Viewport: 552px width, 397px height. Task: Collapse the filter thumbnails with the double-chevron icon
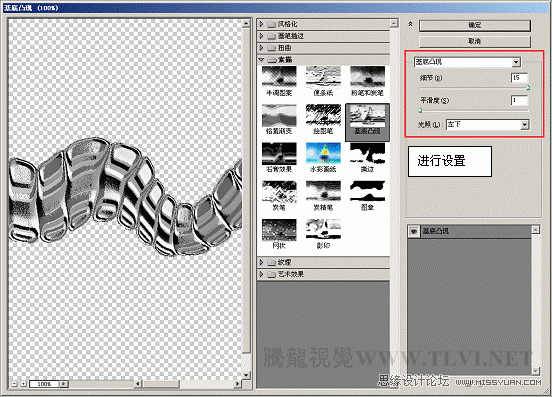pyautogui.click(x=410, y=24)
